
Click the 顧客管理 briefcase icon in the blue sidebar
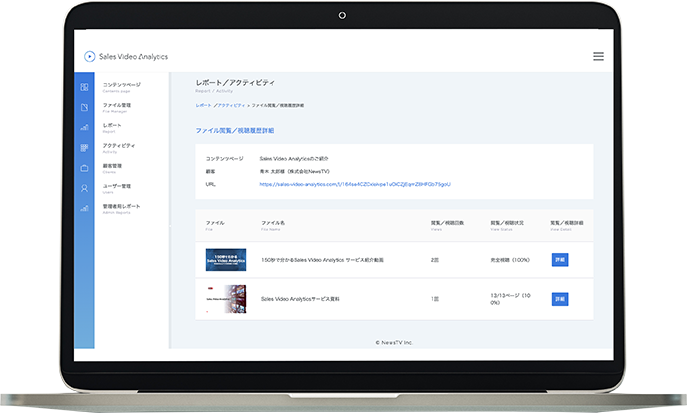[84, 167]
